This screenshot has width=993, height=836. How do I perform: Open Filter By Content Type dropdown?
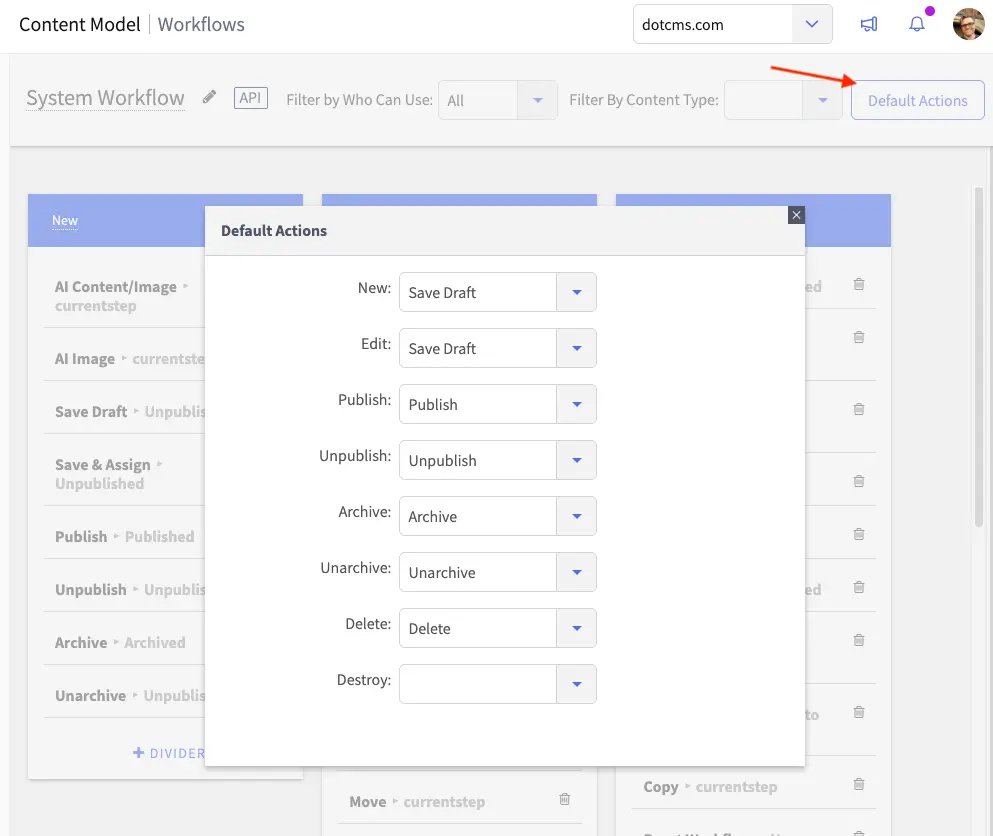(x=822, y=100)
